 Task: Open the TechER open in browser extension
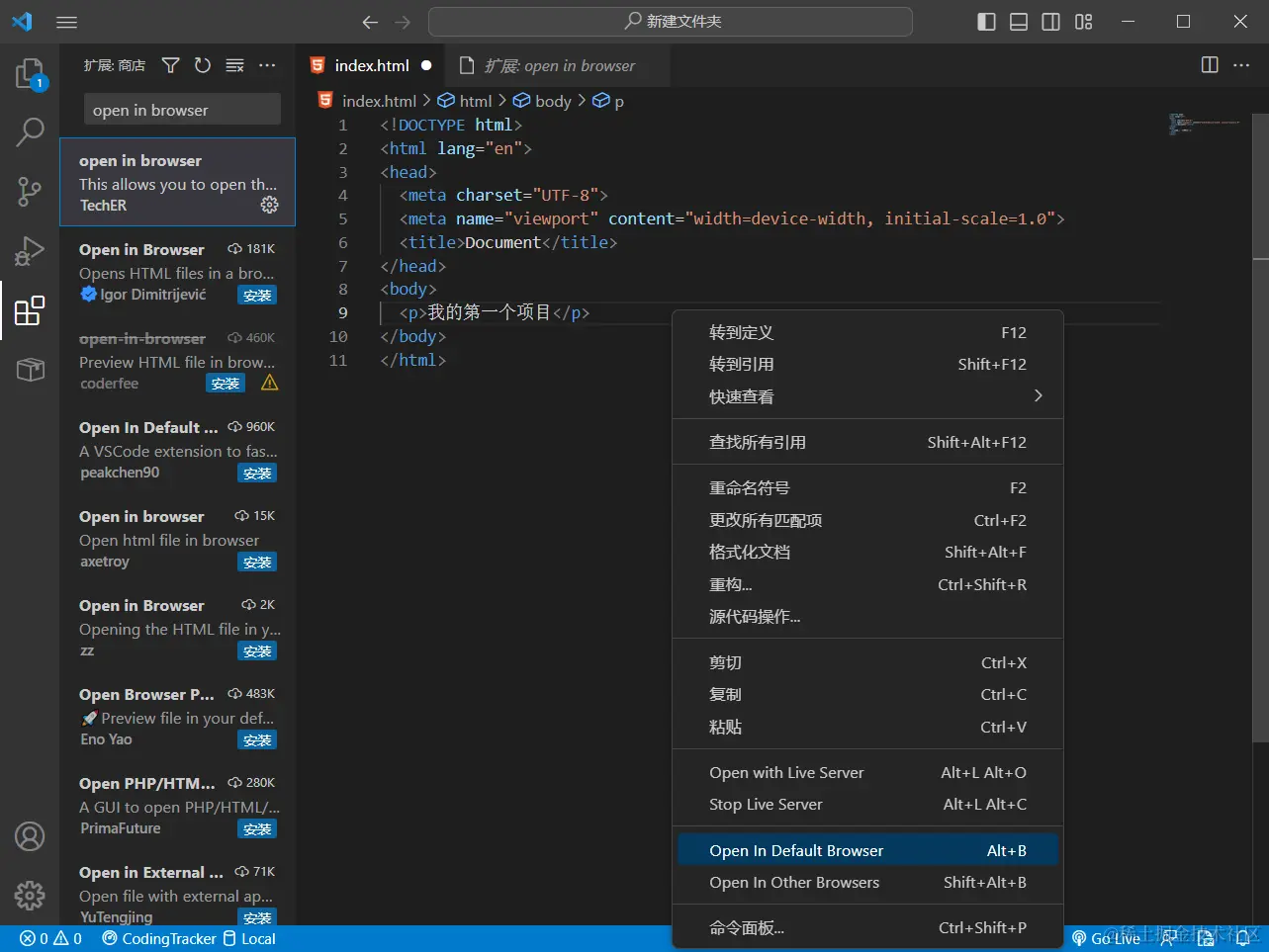point(178,183)
